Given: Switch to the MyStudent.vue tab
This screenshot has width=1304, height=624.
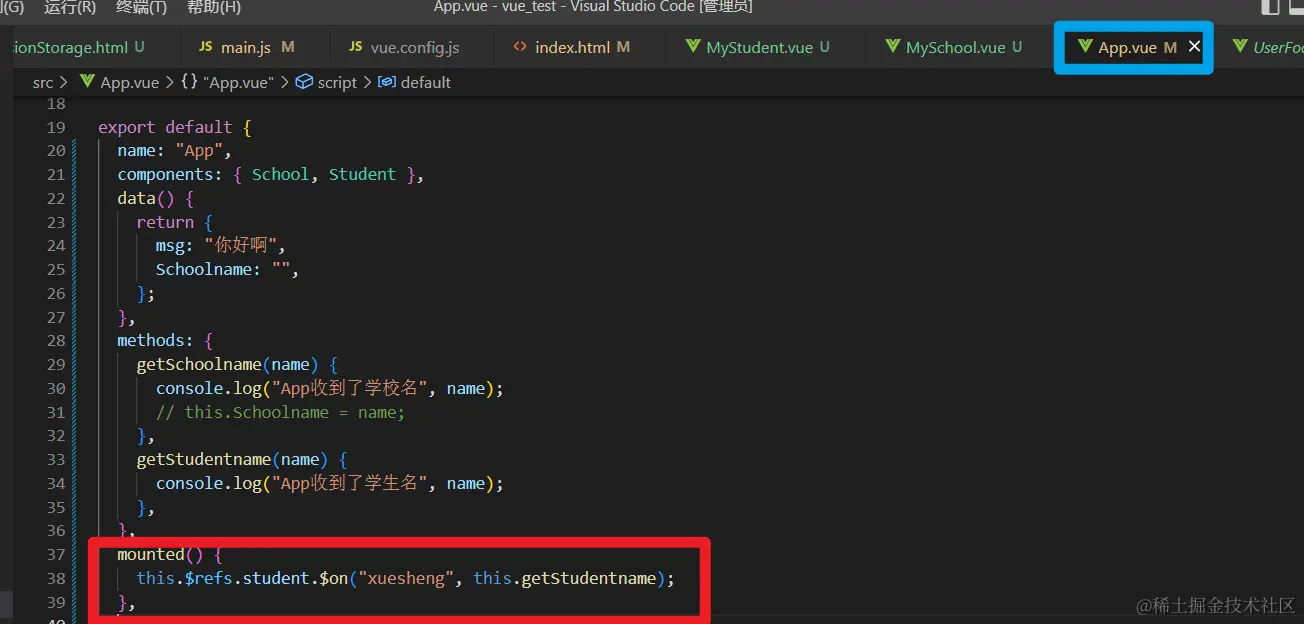Looking at the screenshot, I should click(x=758, y=47).
